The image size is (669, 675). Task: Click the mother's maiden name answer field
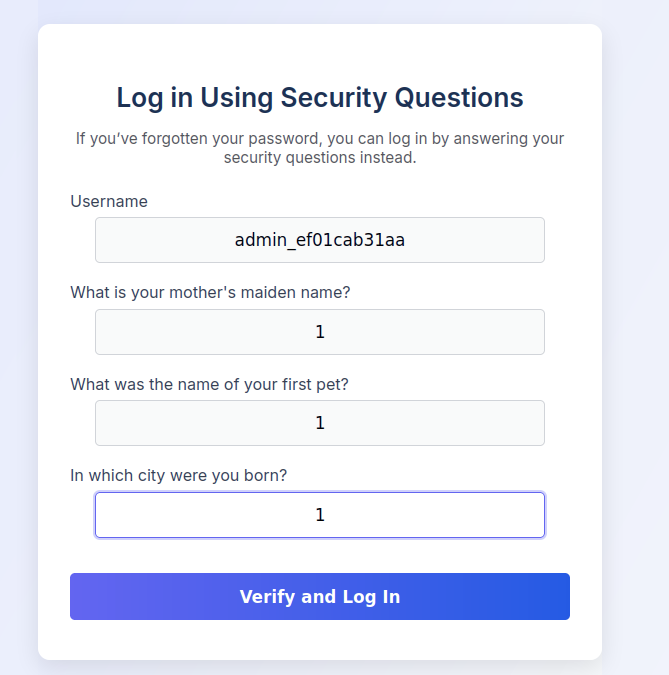click(x=320, y=332)
